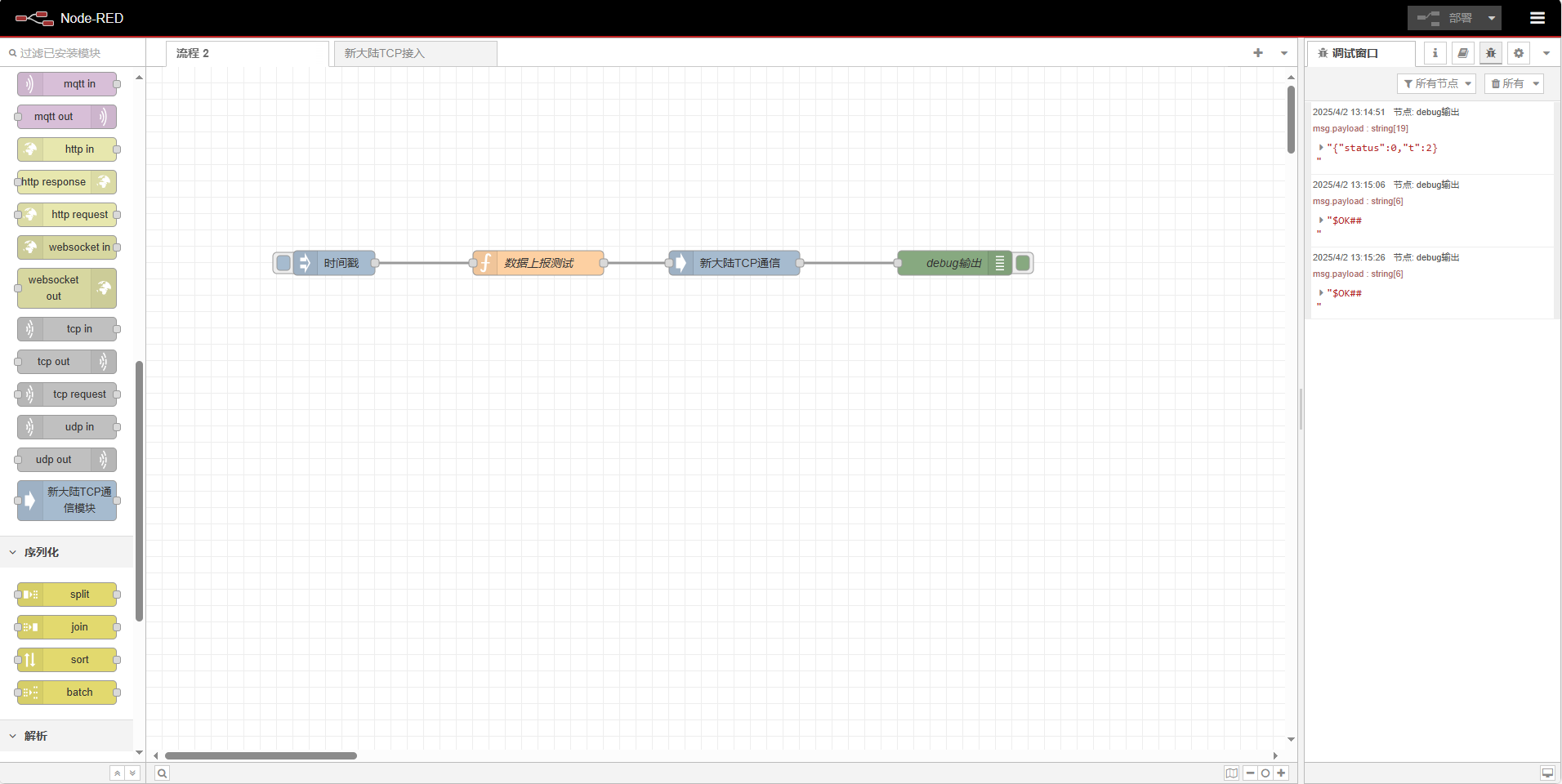Collapse the 解析 palette category
The image size is (1562, 784).
coord(66,736)
